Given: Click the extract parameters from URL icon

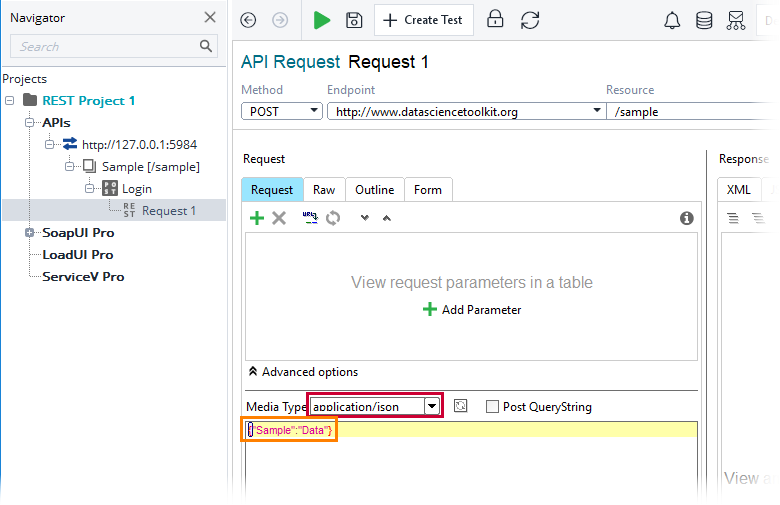Looking at the screenshot, I should tap(310, 218).
